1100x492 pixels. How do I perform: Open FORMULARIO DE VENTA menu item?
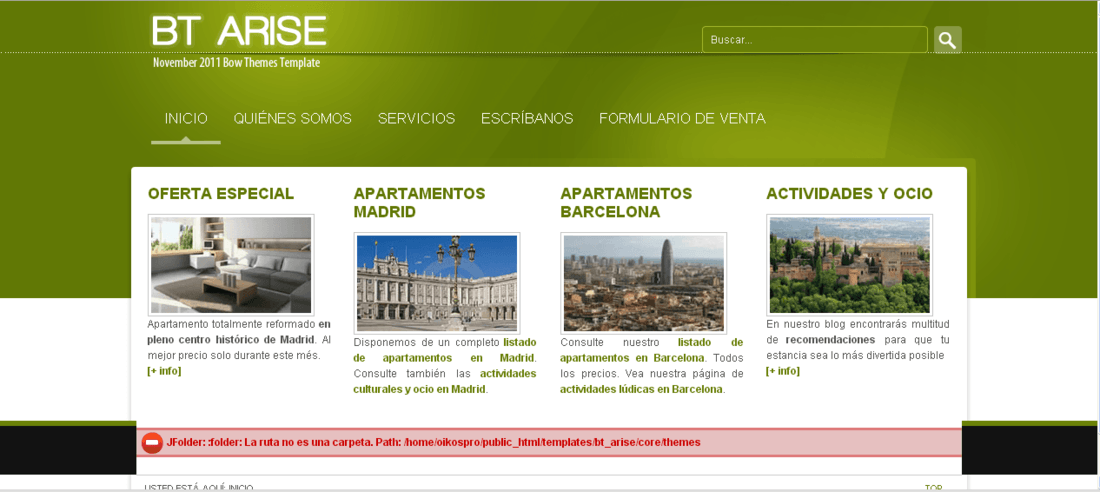[682, 119]
